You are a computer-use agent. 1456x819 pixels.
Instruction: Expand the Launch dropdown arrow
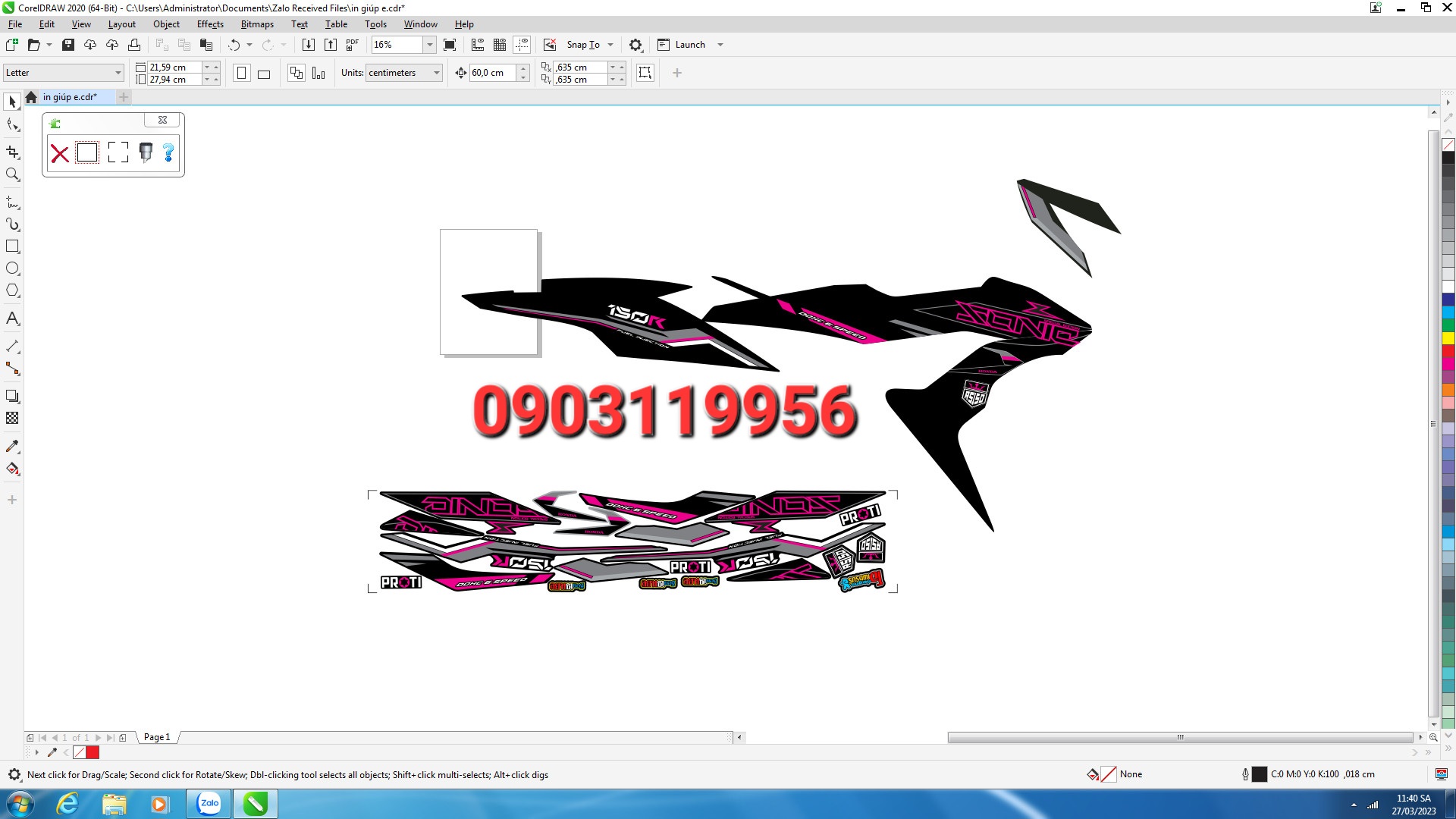pos(720,45)
